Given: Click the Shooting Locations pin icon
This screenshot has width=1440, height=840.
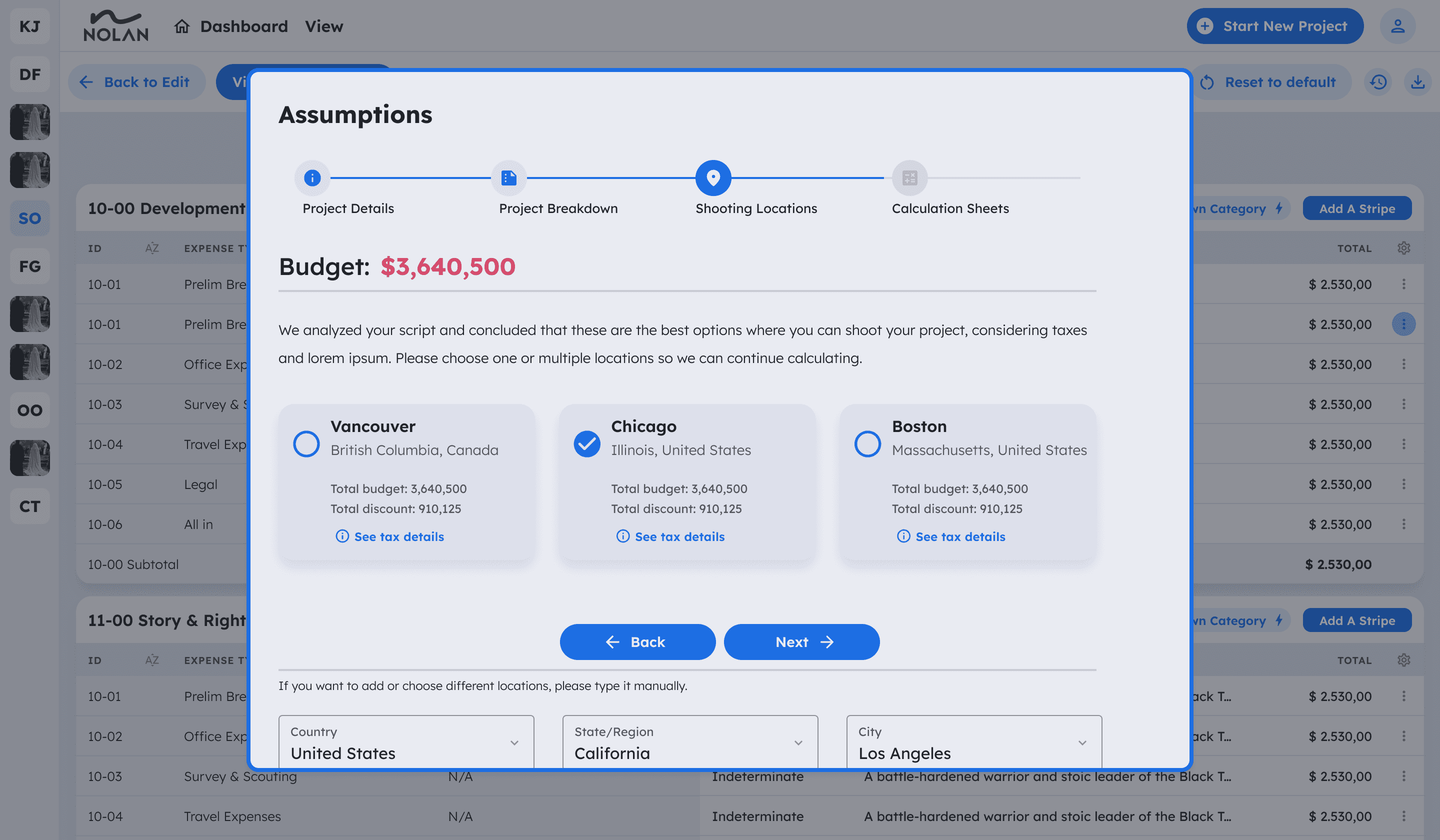Looking at the screenshot, I should pyautogui.click(x=712, y=177).
